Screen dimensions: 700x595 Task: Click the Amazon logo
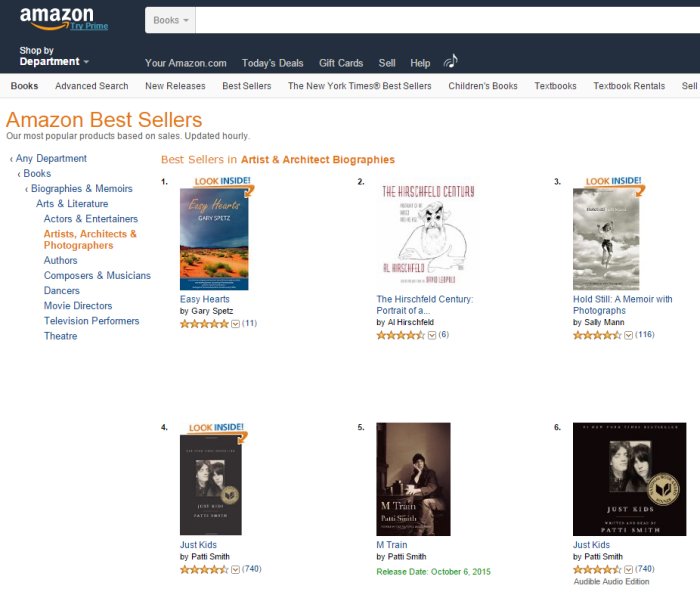pyautogui.click(x=55, y=16)
